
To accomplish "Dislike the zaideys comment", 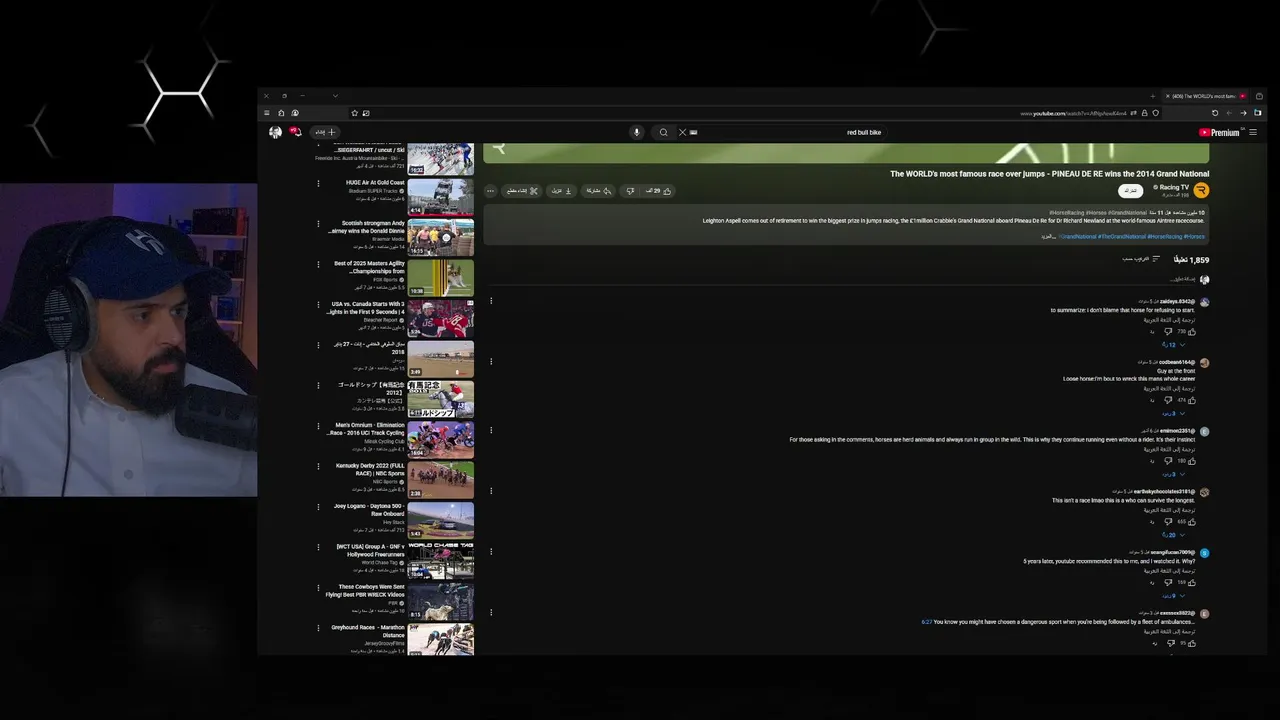I will tap(1167, 331).
